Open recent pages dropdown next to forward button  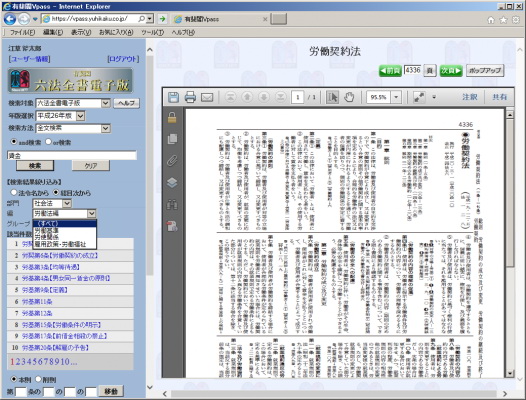tap(35, 19)
